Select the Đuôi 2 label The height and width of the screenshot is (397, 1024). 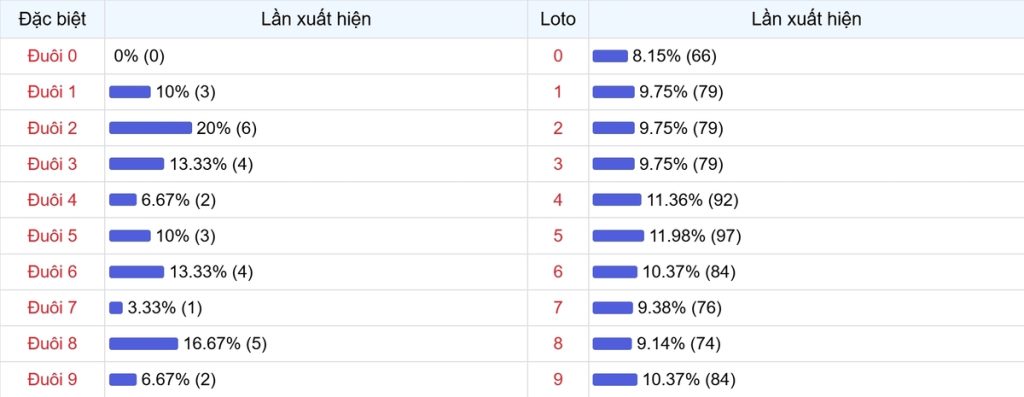coord(52,128)
